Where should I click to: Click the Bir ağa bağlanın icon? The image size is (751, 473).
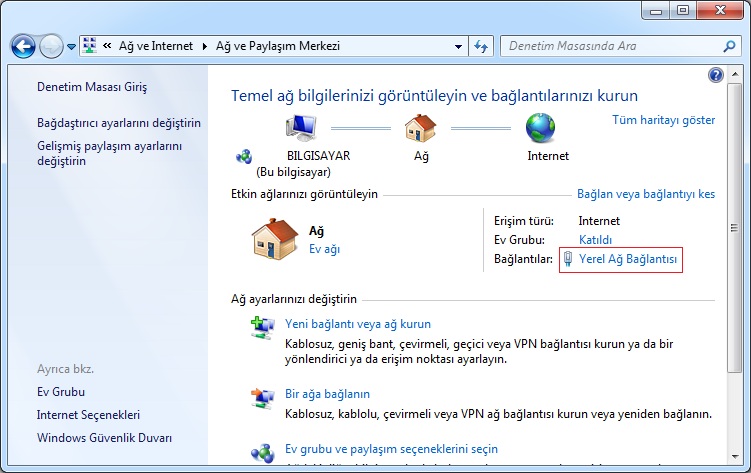click(x=262, y=398)
